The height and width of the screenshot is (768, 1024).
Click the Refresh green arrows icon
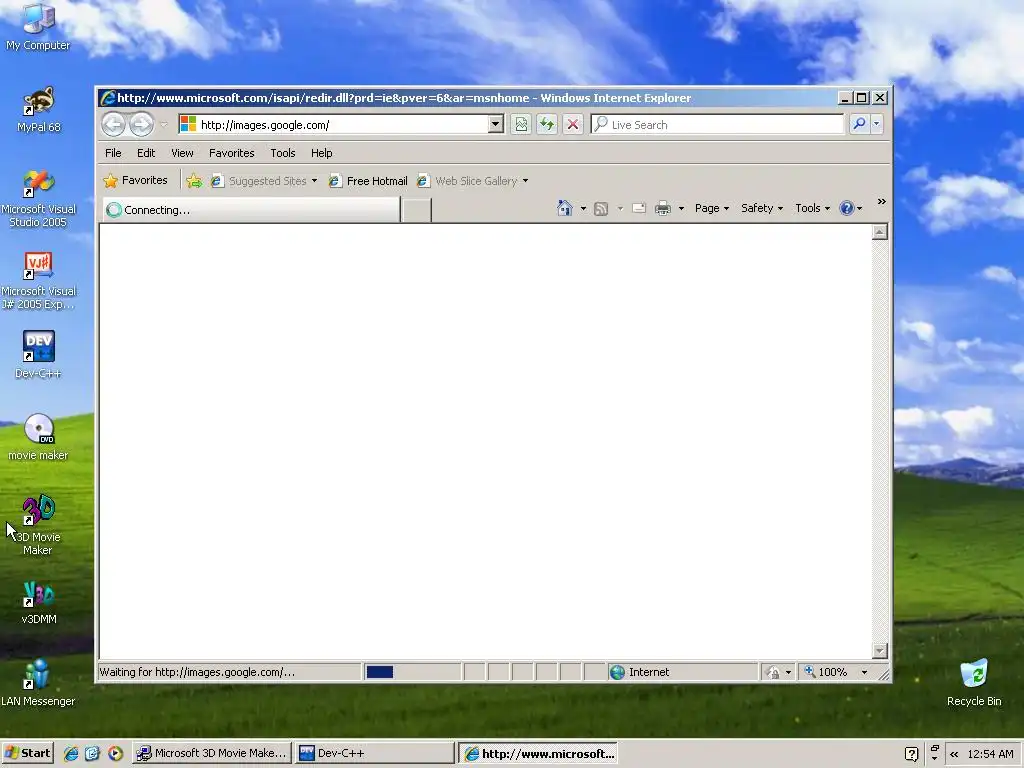click(547, 124)
